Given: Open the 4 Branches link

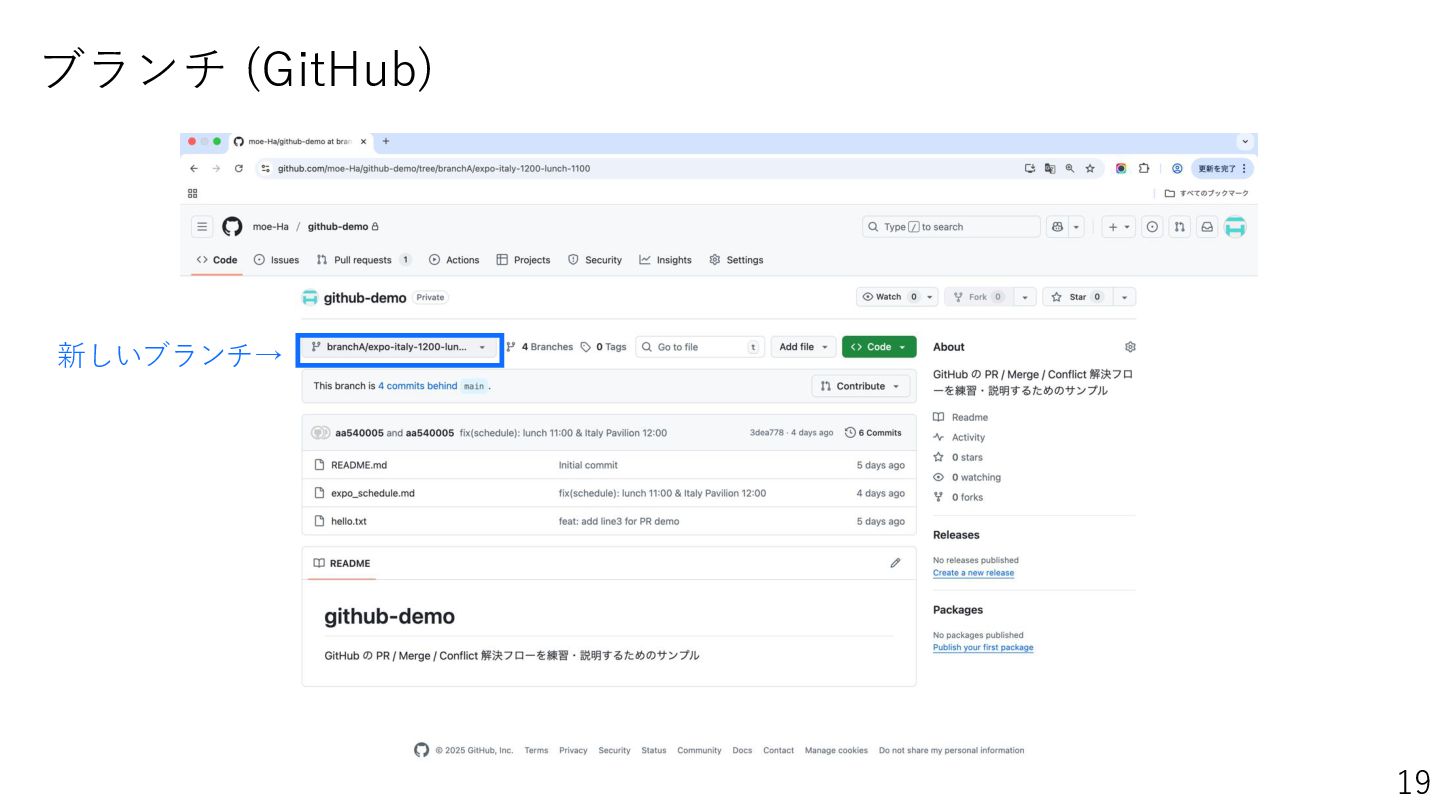Looking at the screenshot, I should (x=540, y=347).
